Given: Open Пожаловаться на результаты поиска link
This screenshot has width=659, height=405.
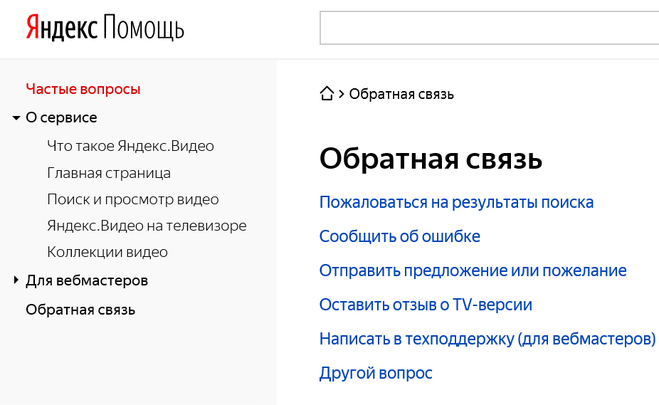Looking at the screenshot, I should coord(456,202).
